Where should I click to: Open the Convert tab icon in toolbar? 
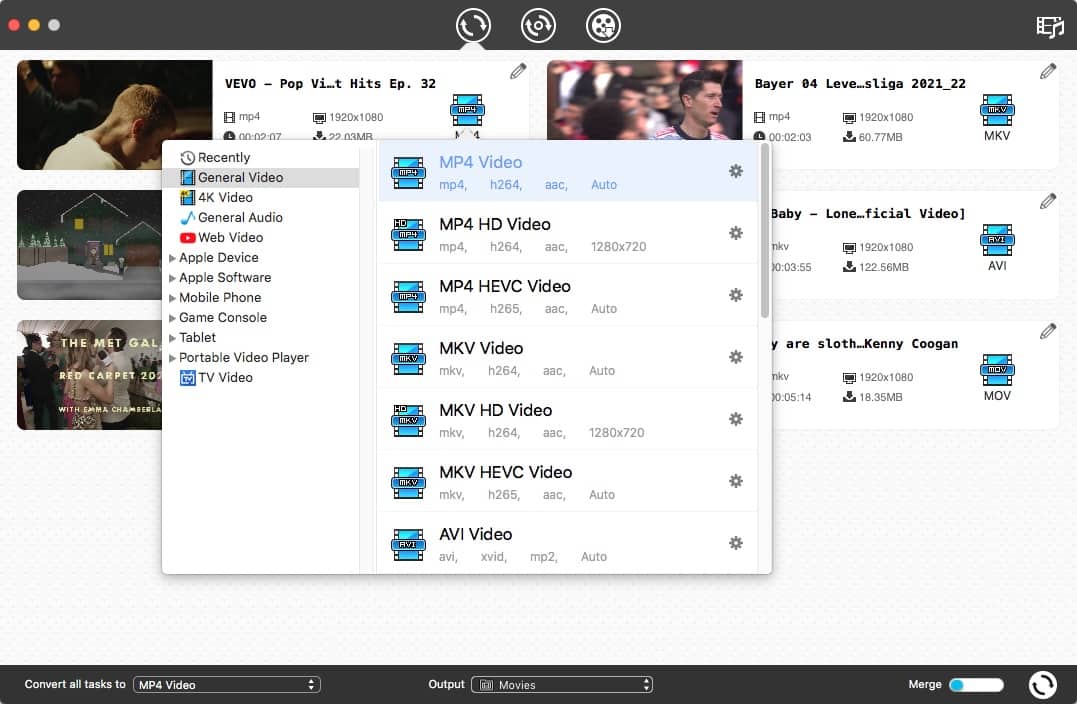(x=473, y=25)
